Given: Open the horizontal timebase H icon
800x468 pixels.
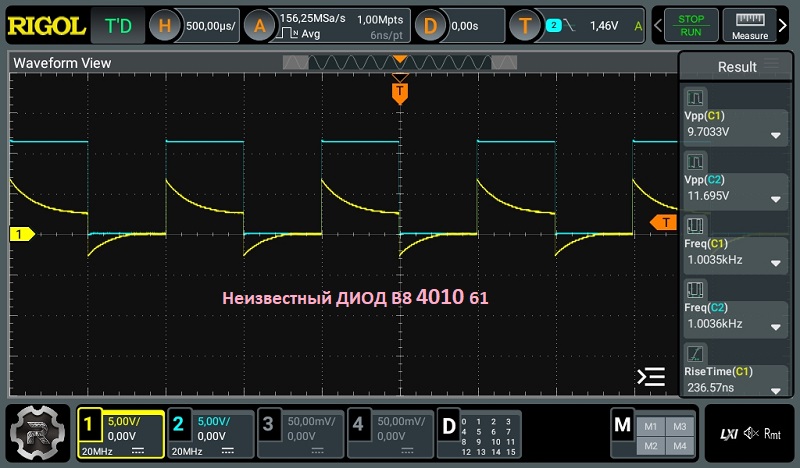Looking at the screenshot, I should [x=167, y=25].
